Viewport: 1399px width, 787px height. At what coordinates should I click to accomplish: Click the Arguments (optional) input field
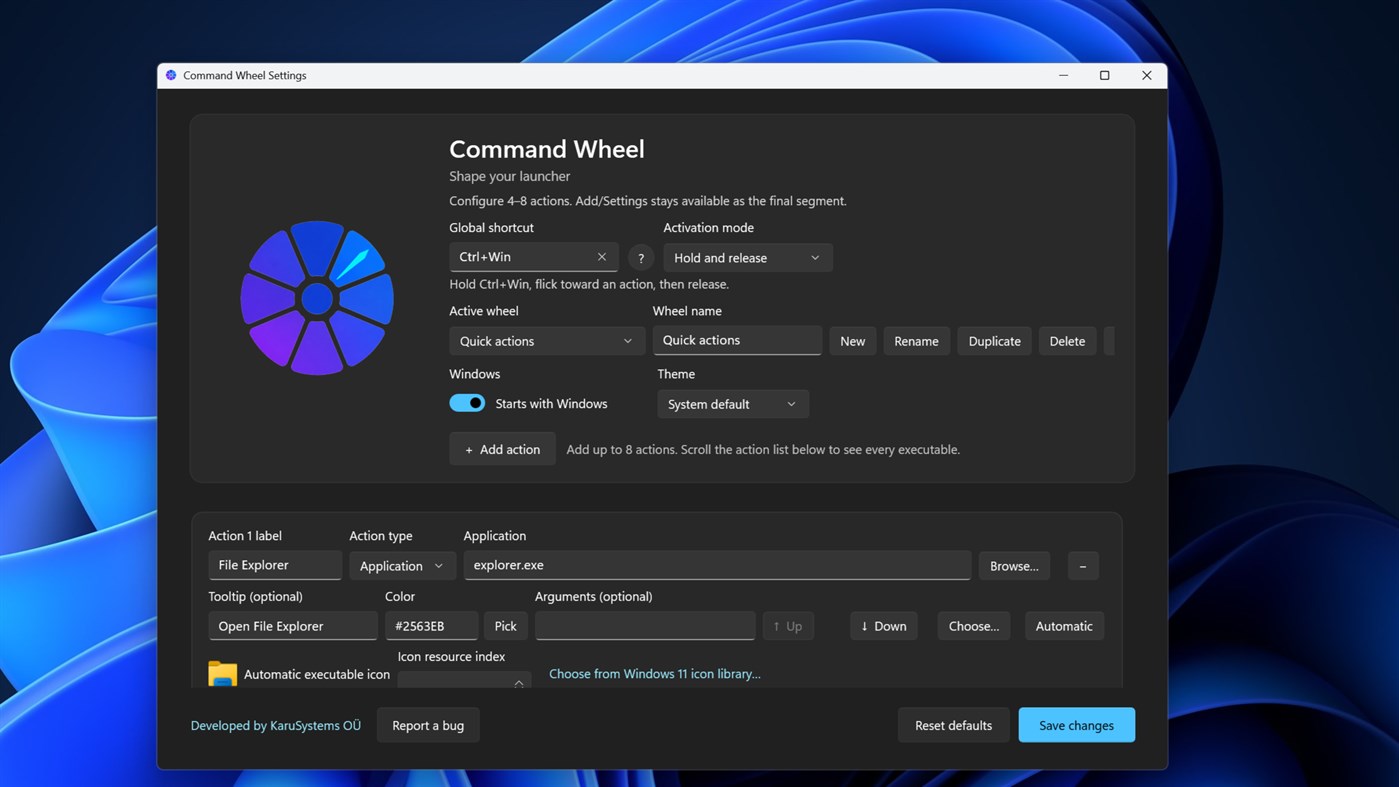pos(645,626)
